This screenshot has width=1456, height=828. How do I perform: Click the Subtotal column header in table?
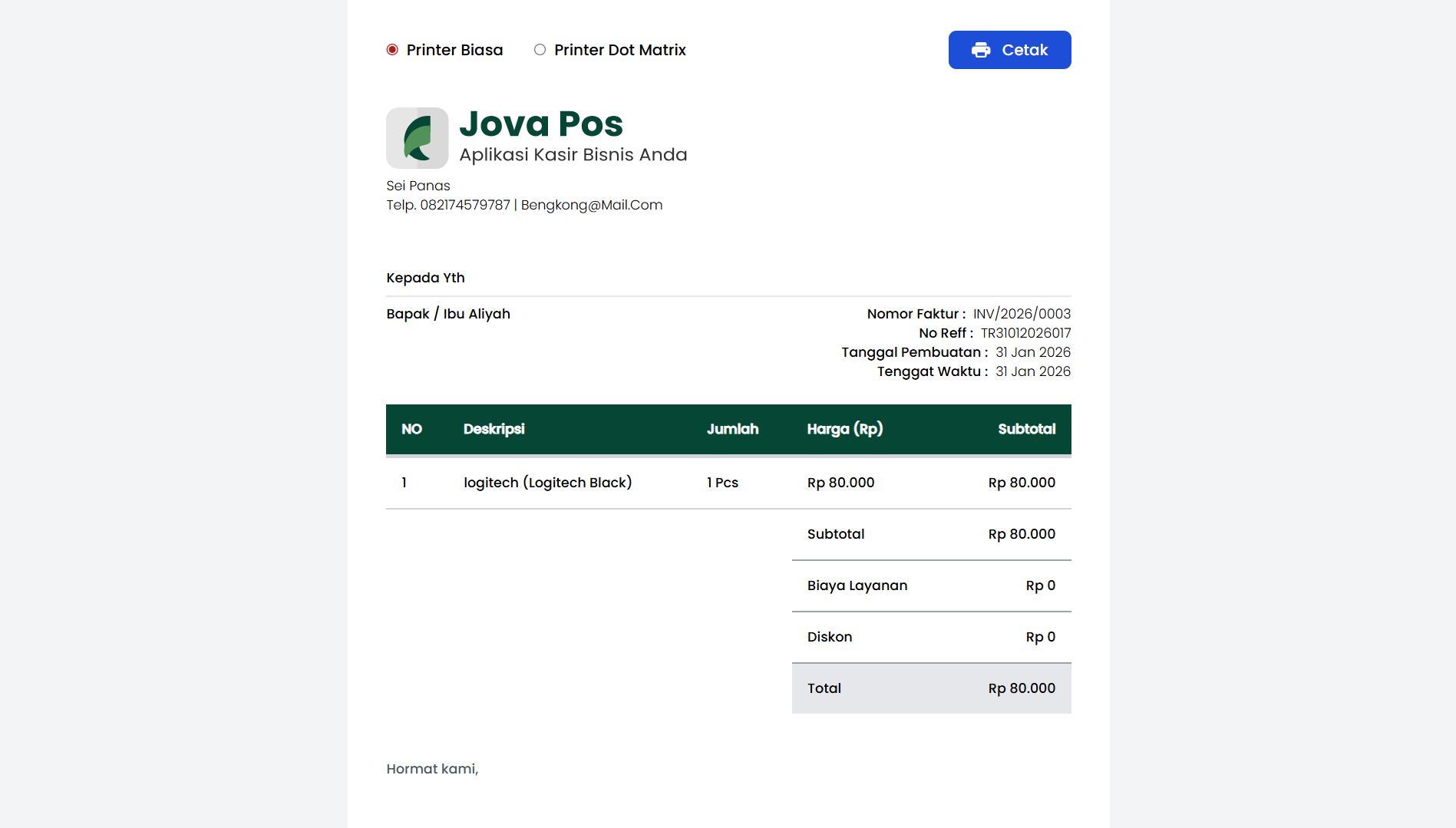click(x=1026, y=429)
